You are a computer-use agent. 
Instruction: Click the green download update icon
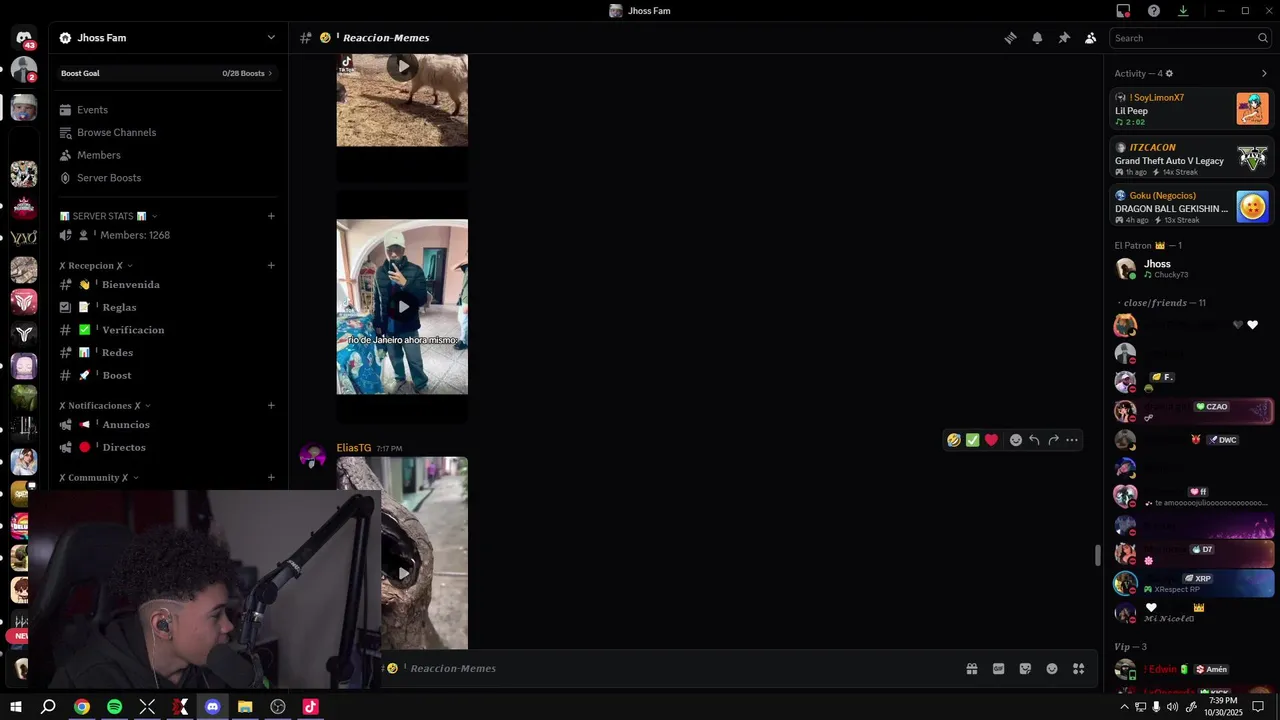click(x=1183, y=11)
